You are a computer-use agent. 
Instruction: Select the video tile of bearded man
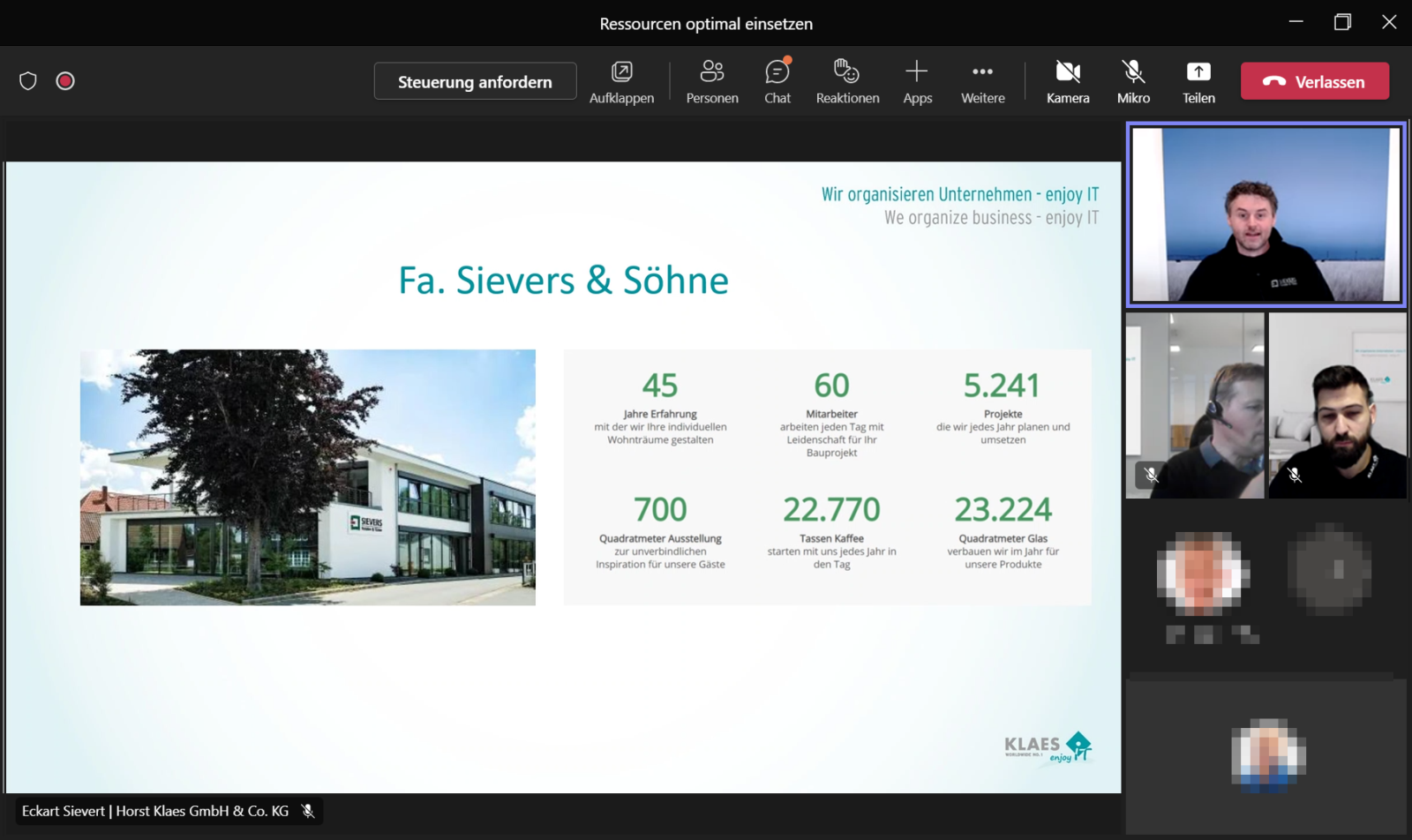1338,405
